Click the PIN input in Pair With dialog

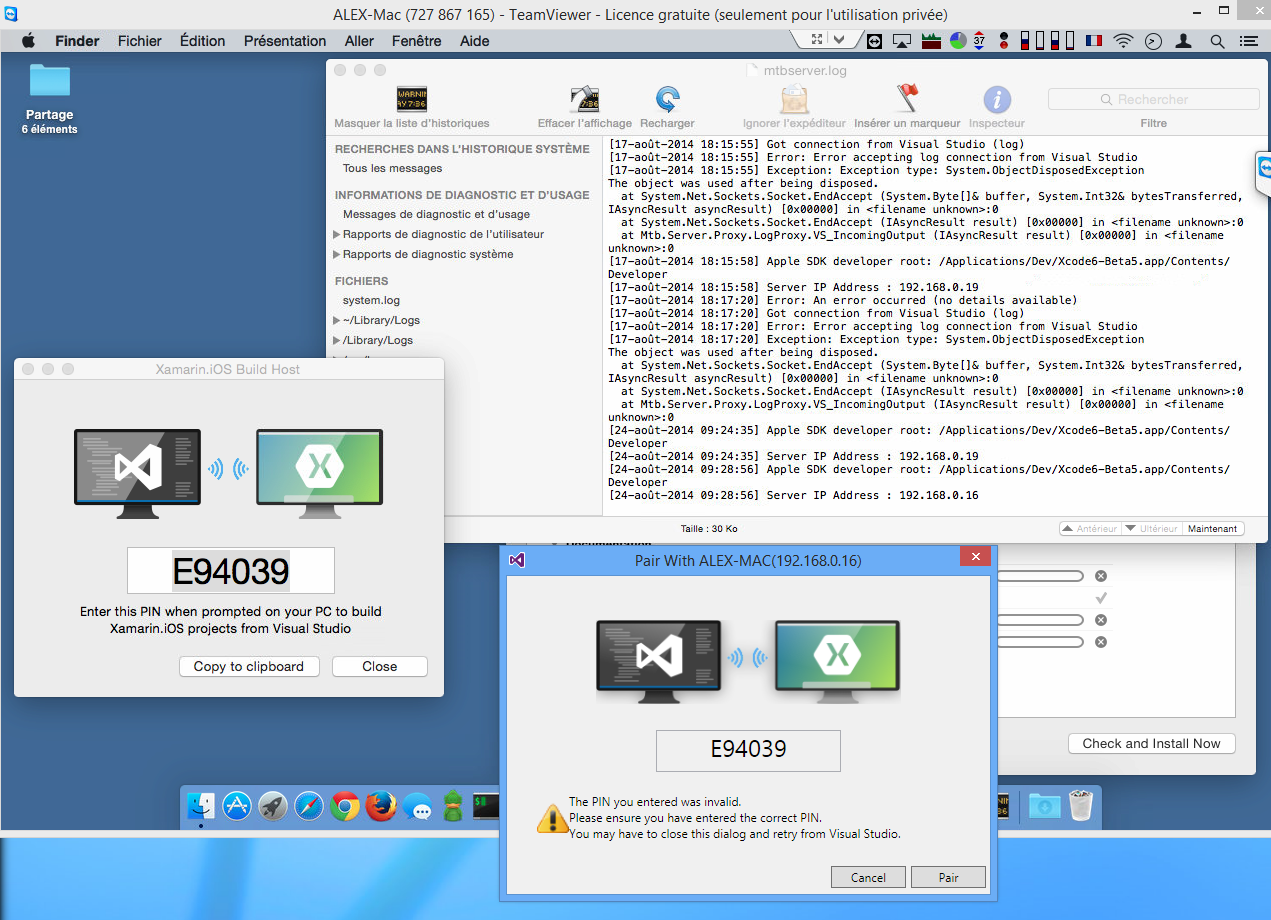point(748,750)
